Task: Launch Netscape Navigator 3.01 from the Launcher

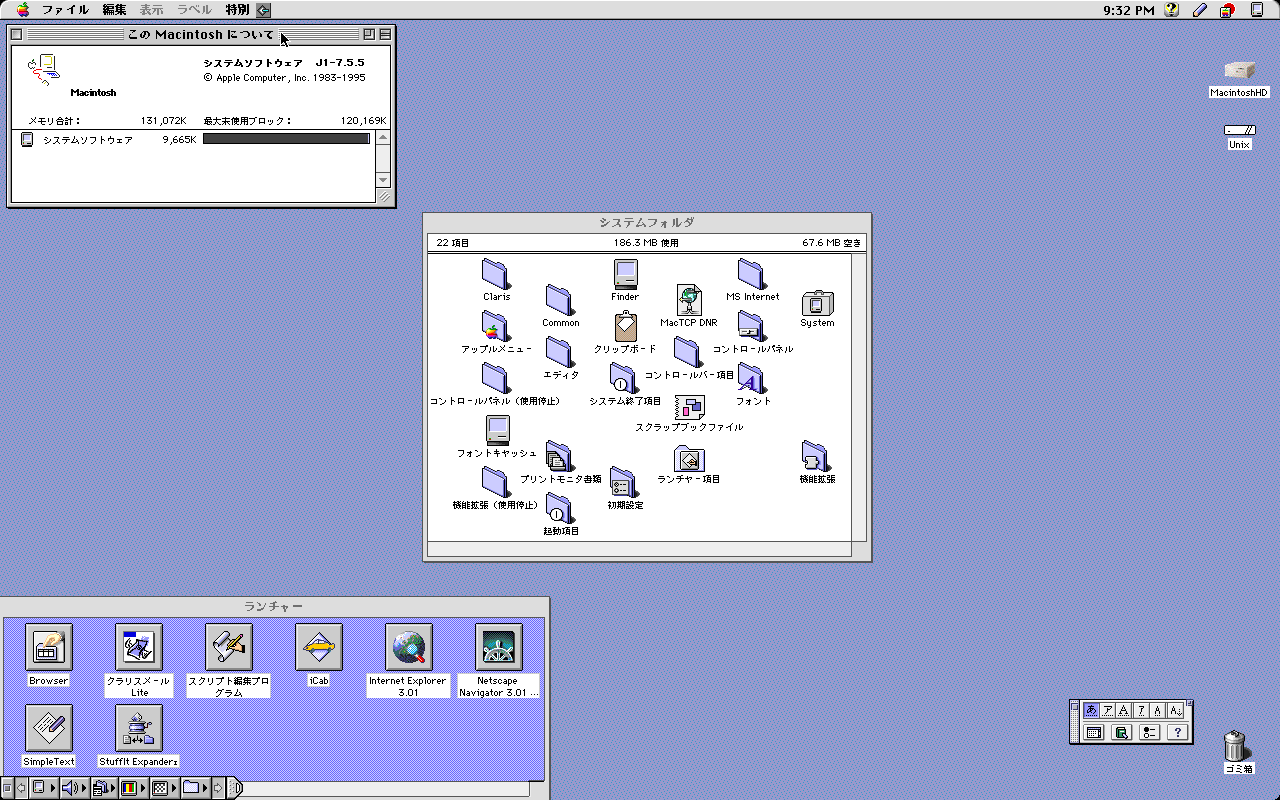Action: (x=499, y=648)
